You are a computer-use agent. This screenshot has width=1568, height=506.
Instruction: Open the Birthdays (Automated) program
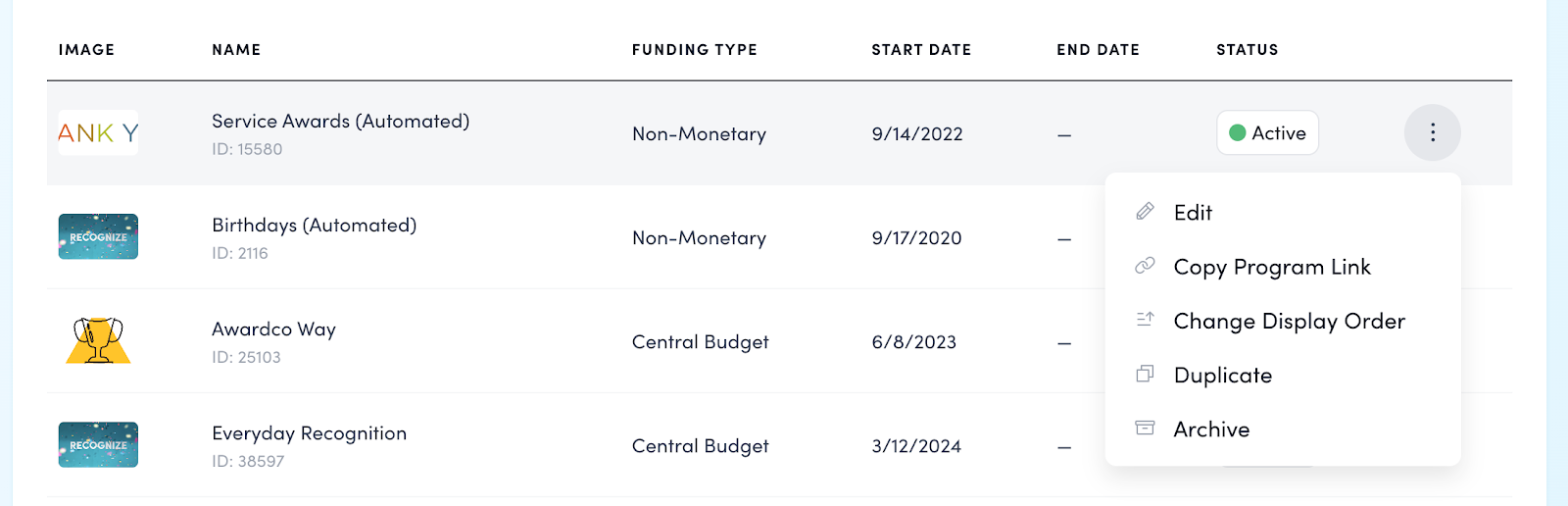click(314, 226)
